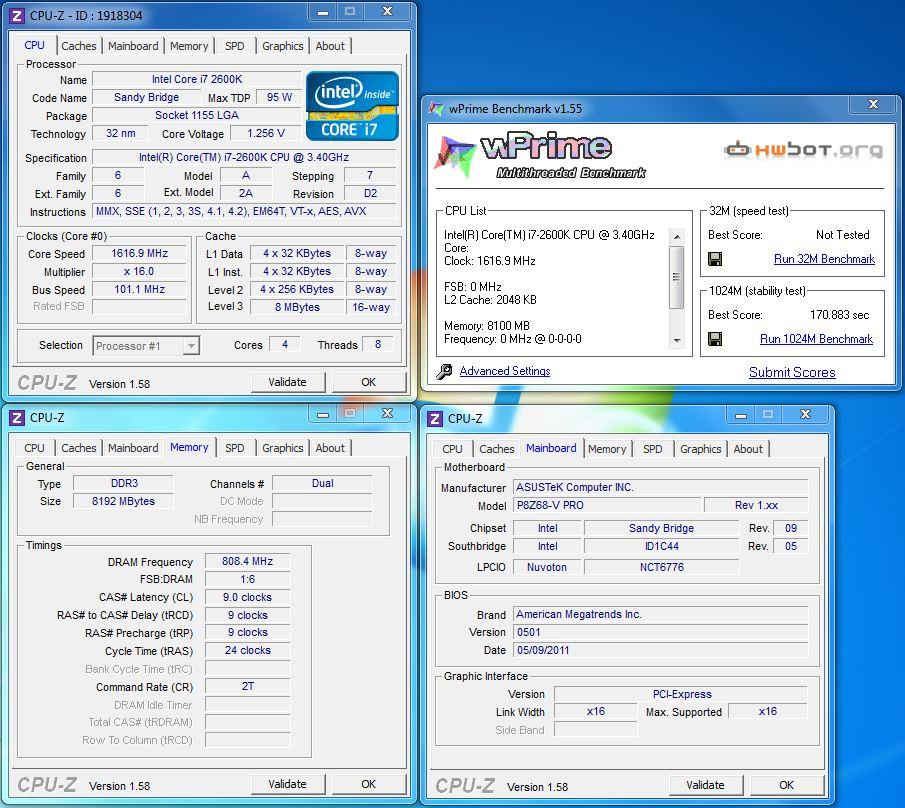Click OK in the Memory CPU-Z window
The image size is (905, 808).
[x=368, y=784]
